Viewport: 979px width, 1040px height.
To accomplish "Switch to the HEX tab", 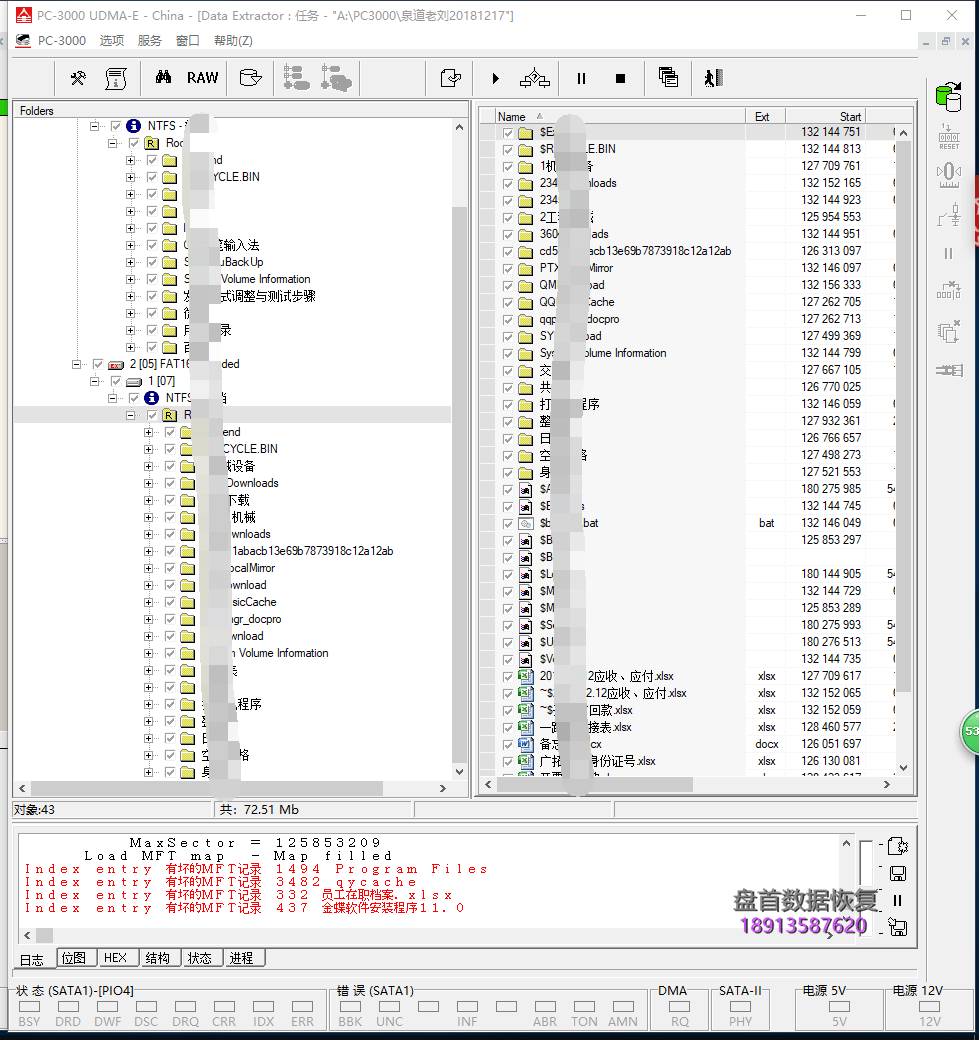I will pos(115,957).
